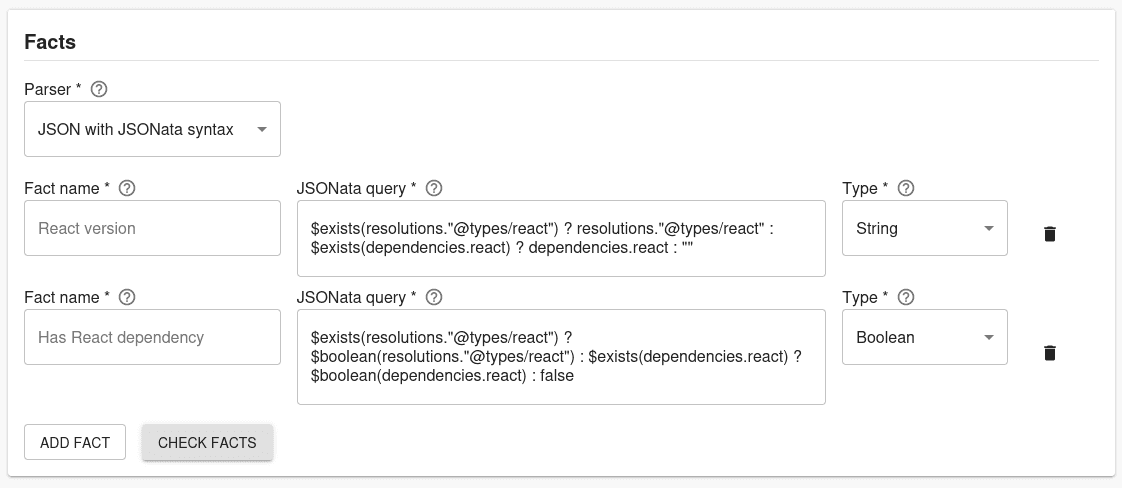Viewport: 1122px width, 488px height.
Task: Open the JSON with JSONata syntax parser dropdown
Action: tap(152, 130)
